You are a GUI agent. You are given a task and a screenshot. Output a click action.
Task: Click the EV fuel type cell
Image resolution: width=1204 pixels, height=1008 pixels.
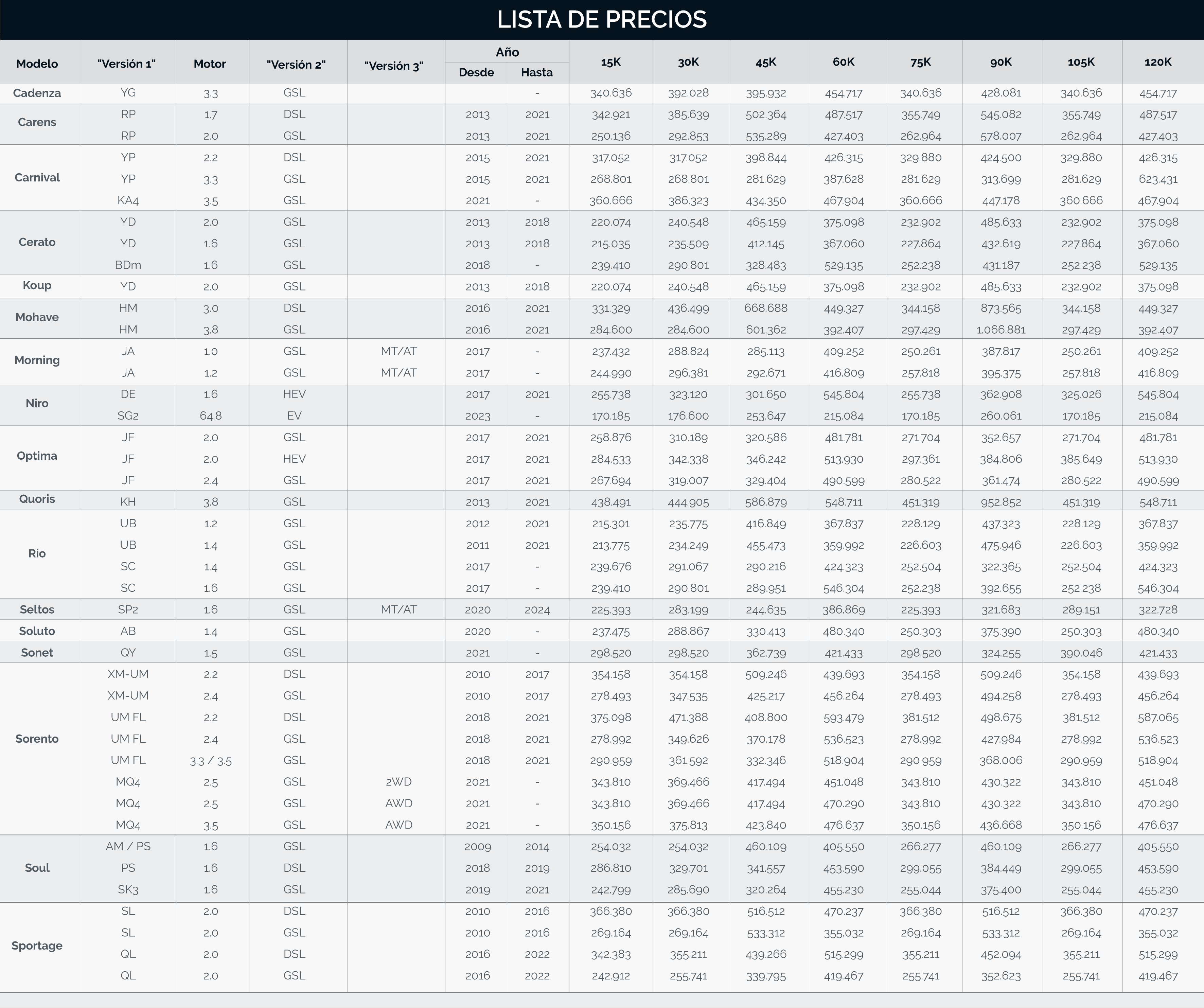294,416
